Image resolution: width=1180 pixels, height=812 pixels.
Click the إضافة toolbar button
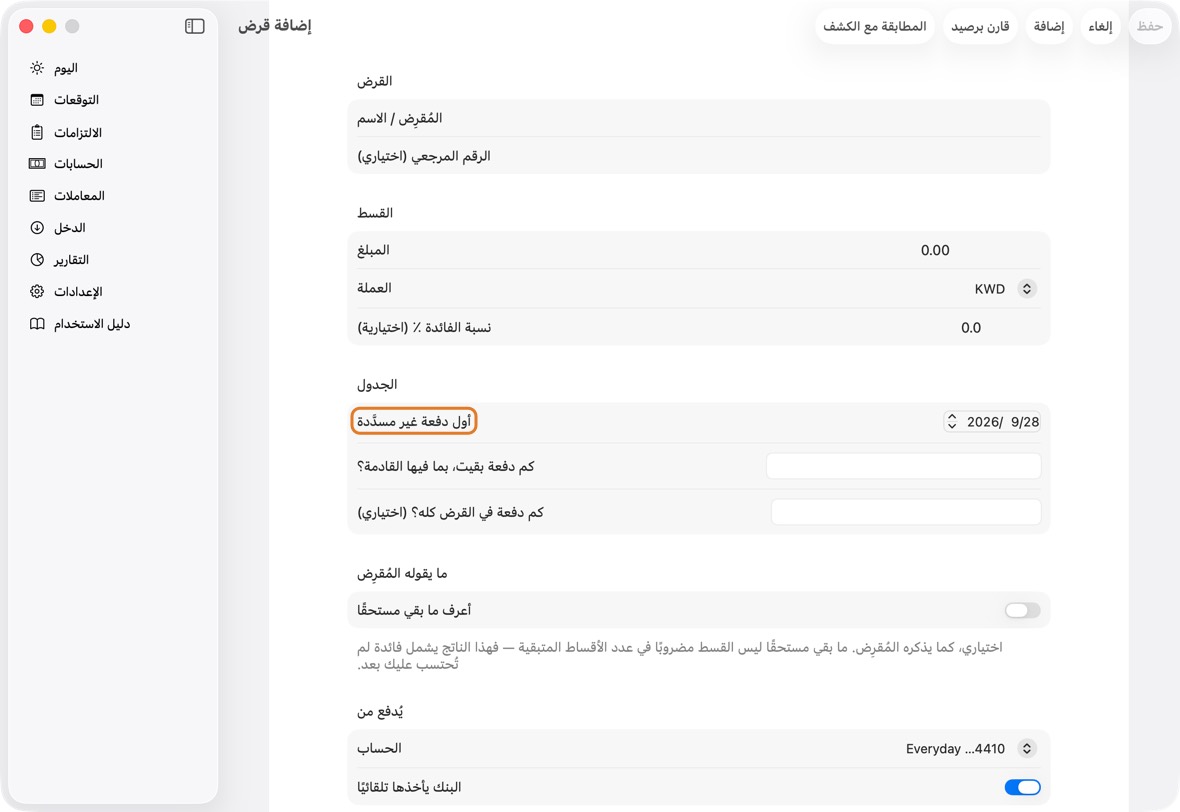click(x=1048, y=26)
